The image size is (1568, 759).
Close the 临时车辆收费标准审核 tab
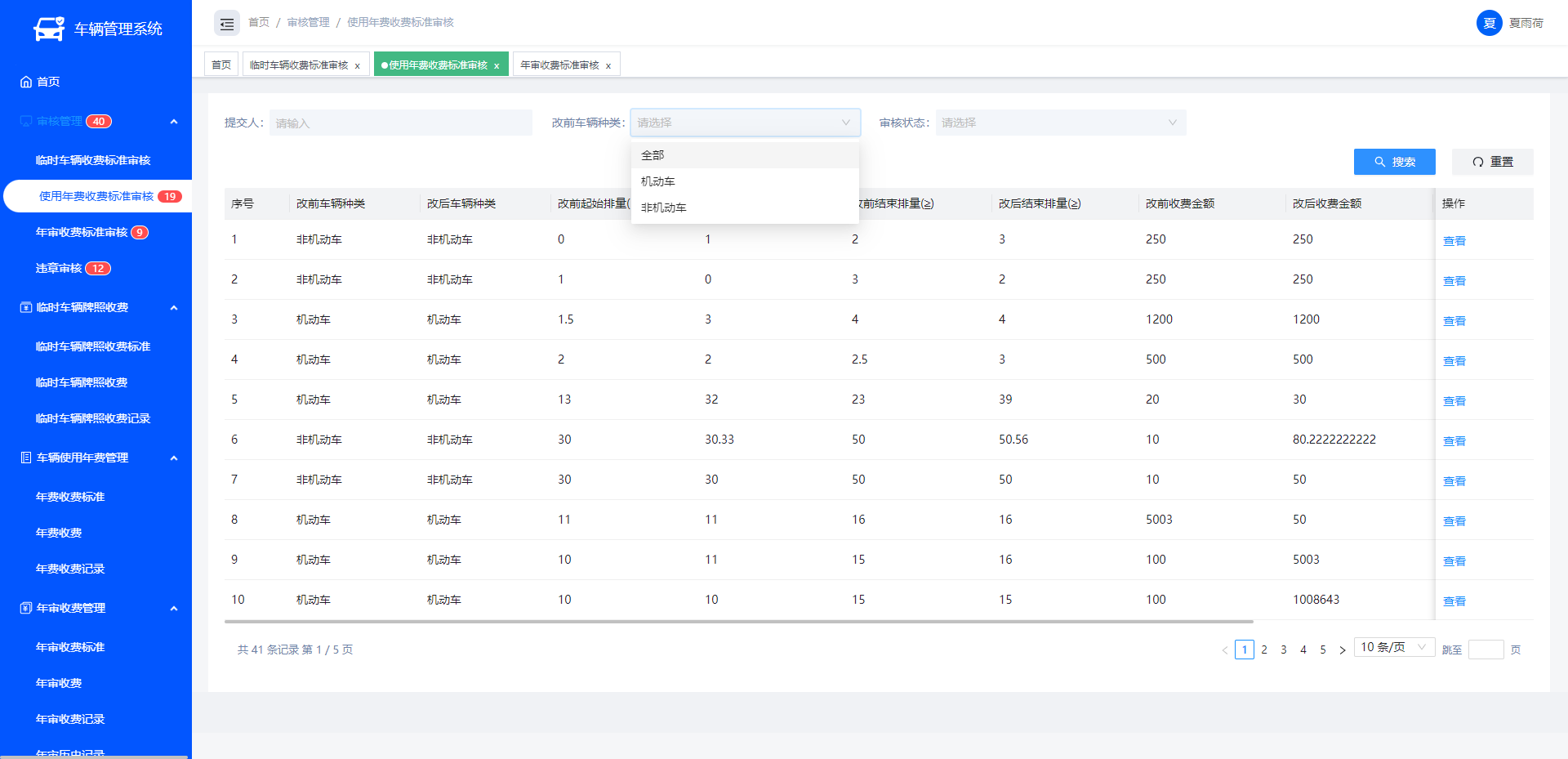point(357,65)
